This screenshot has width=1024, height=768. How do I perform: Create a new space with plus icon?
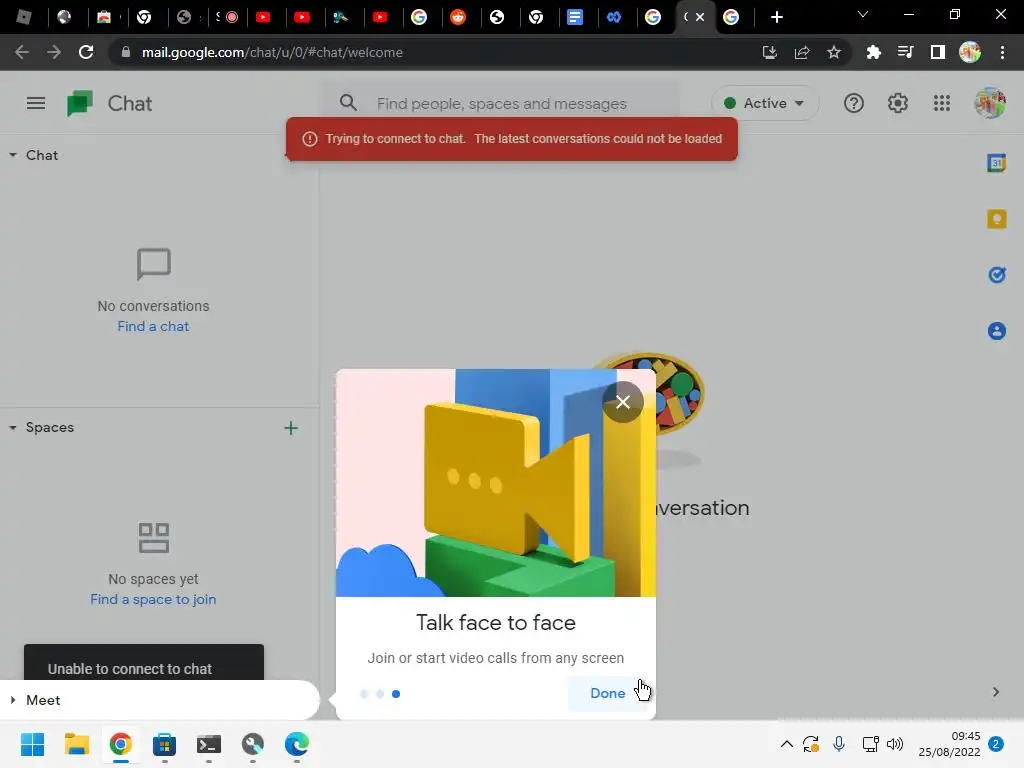[x=291, y=428]
